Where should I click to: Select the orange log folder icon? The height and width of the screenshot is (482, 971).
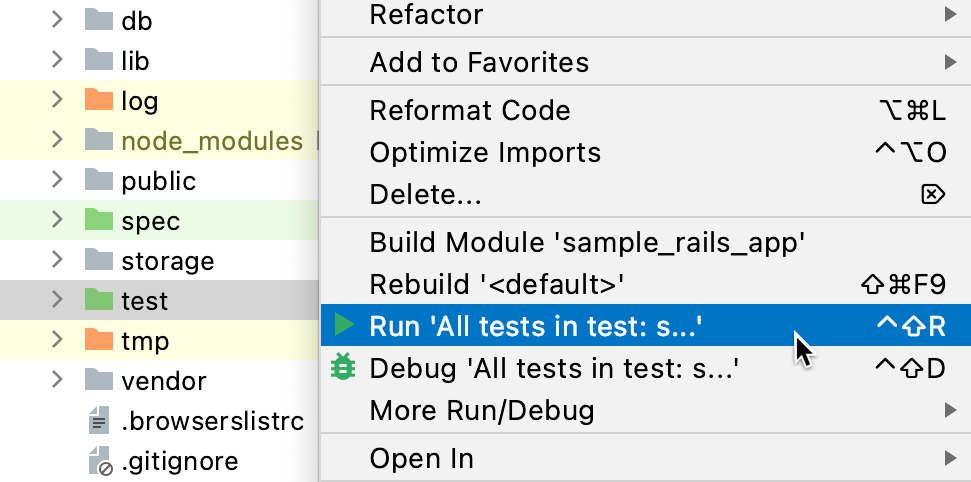pyautogui.click(x=98, y=100)
